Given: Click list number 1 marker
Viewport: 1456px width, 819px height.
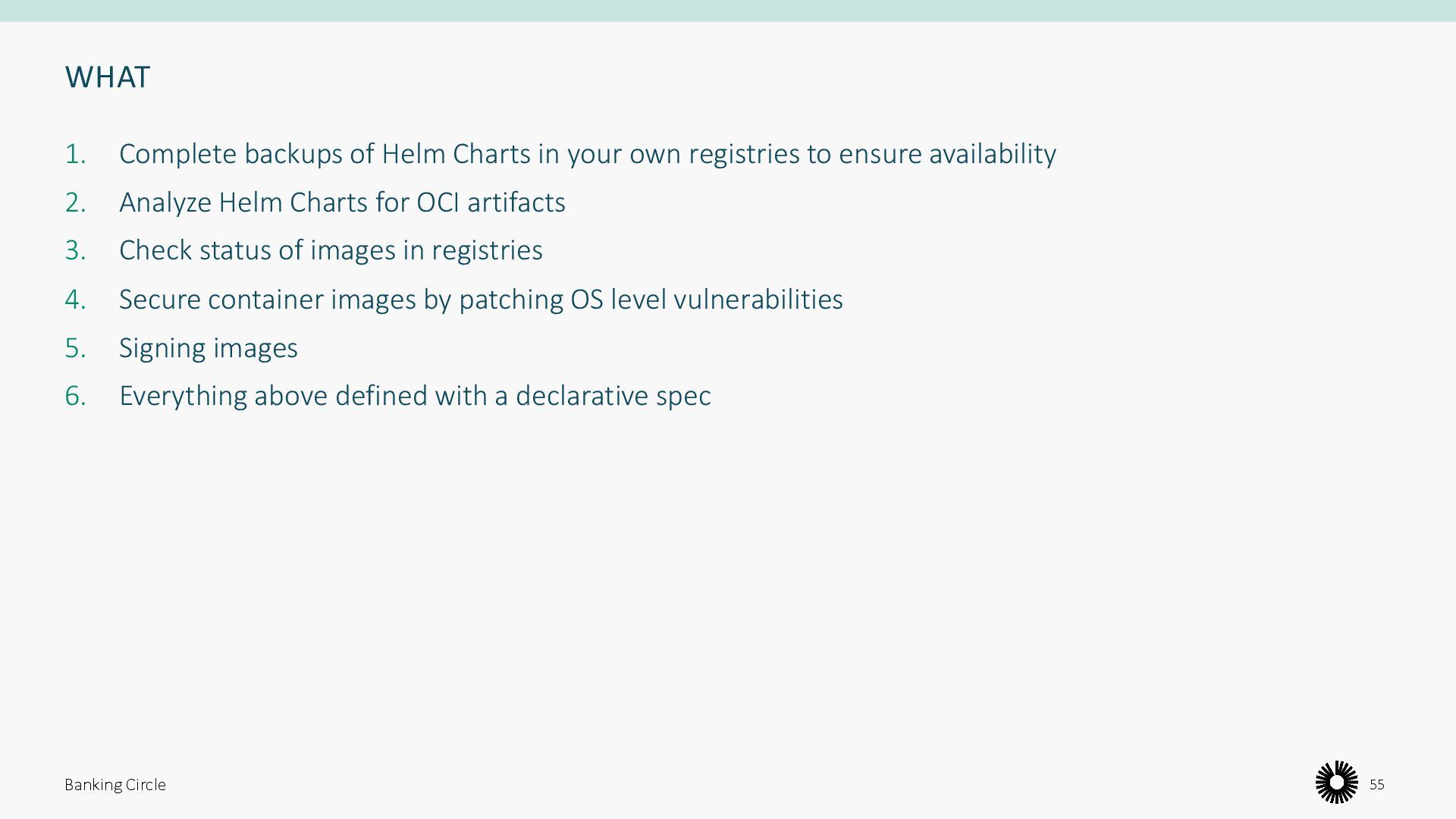Looking at the screenshot, I should (75, 154).
